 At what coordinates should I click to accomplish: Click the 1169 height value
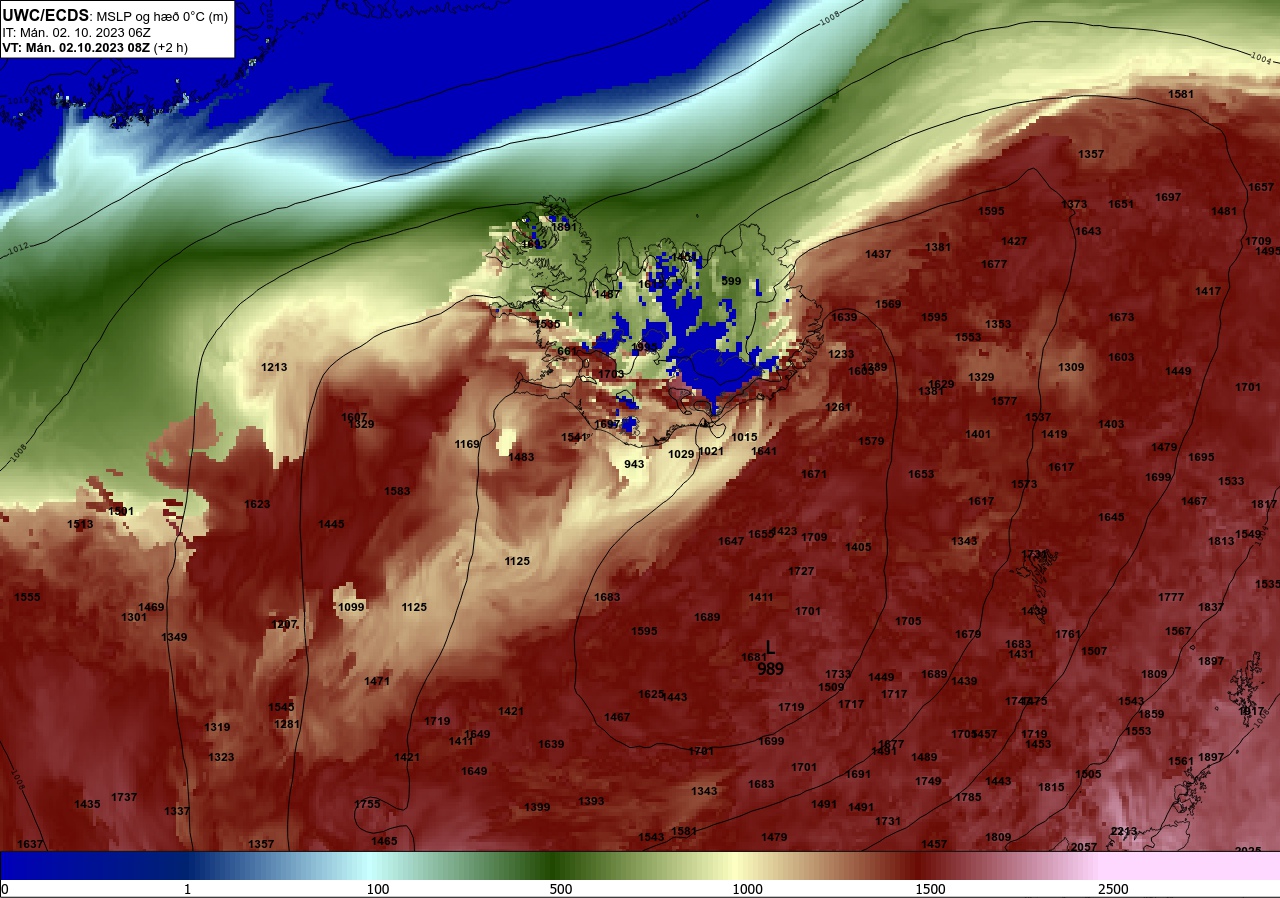467,444
